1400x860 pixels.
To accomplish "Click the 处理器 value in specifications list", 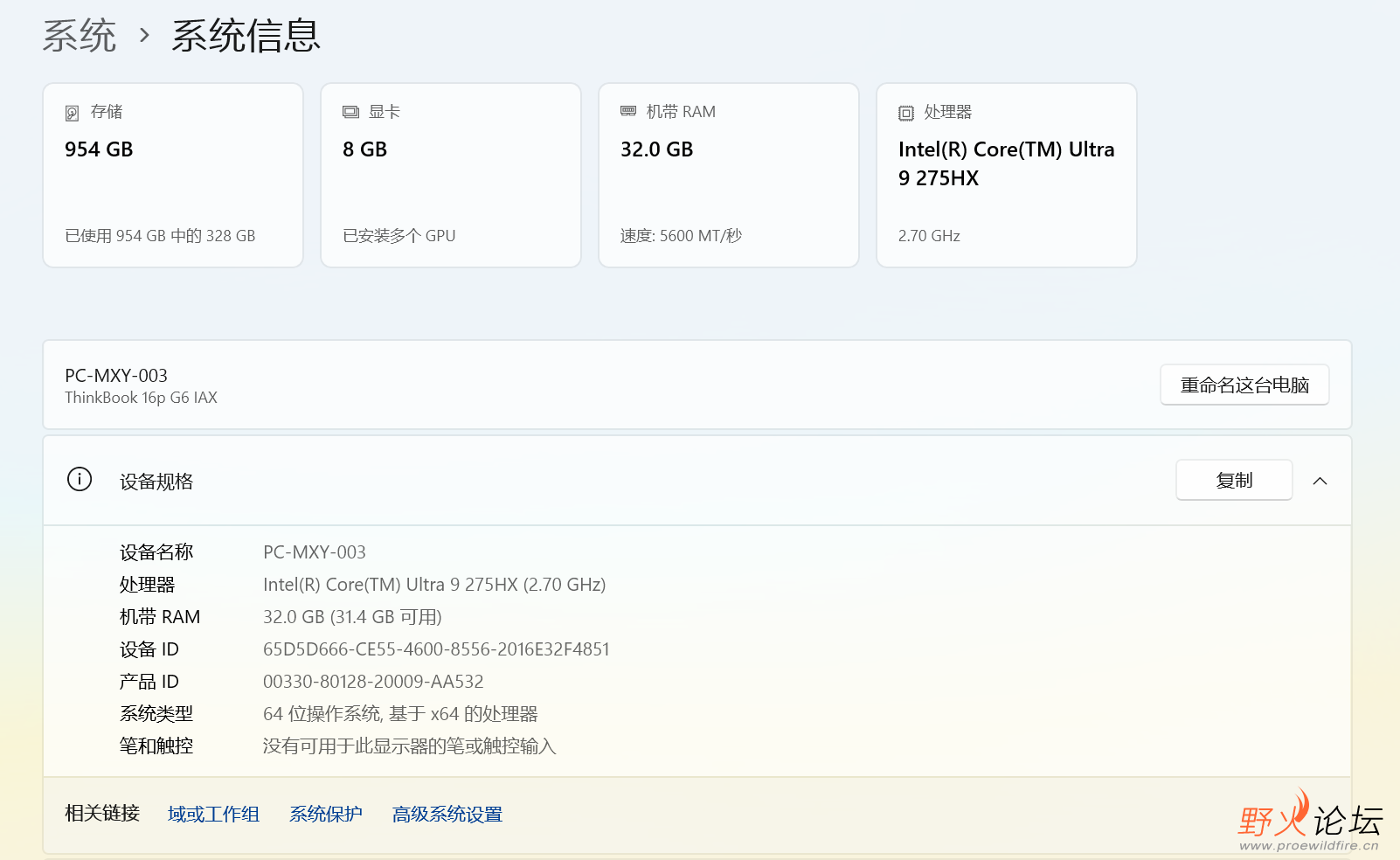I will [434, 585].
